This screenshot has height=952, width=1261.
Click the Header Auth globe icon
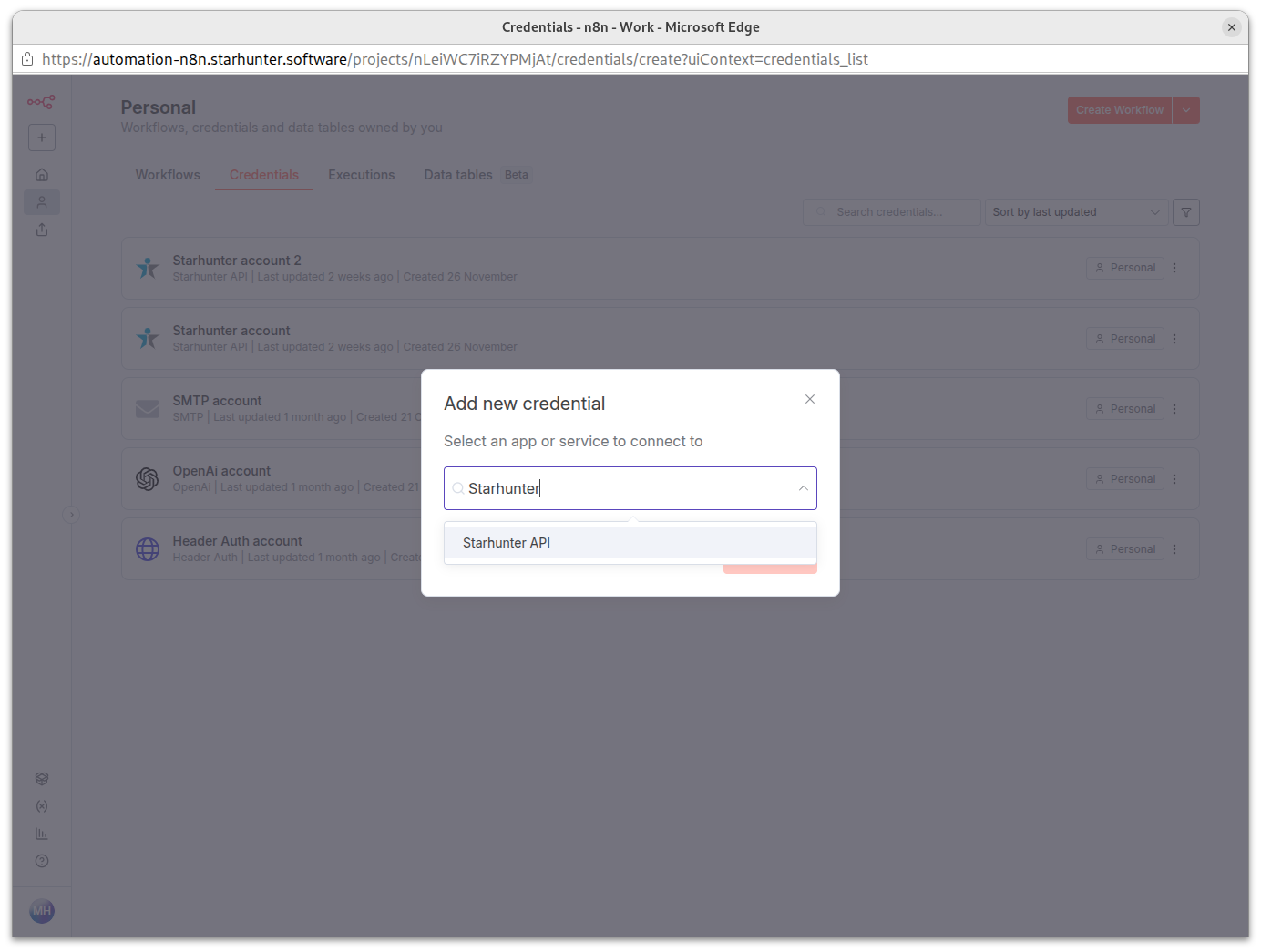[x=148, y=549]
